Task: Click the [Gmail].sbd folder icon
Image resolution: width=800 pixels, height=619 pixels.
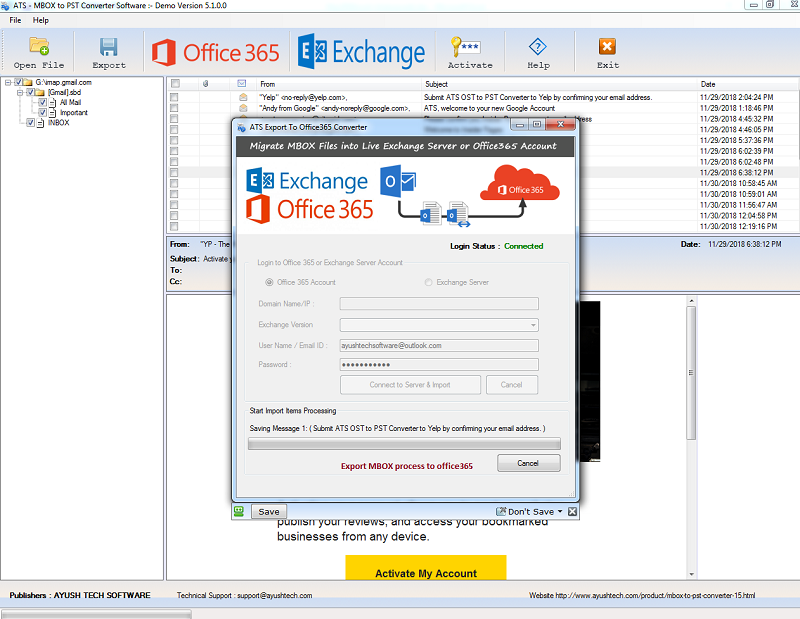Action: (40, 92)
